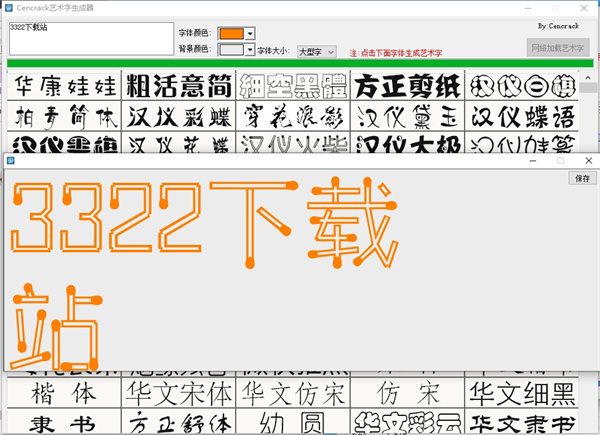Open the background color swatch
The height and width of the screenshot is (435, 600).
coord(231,49)
